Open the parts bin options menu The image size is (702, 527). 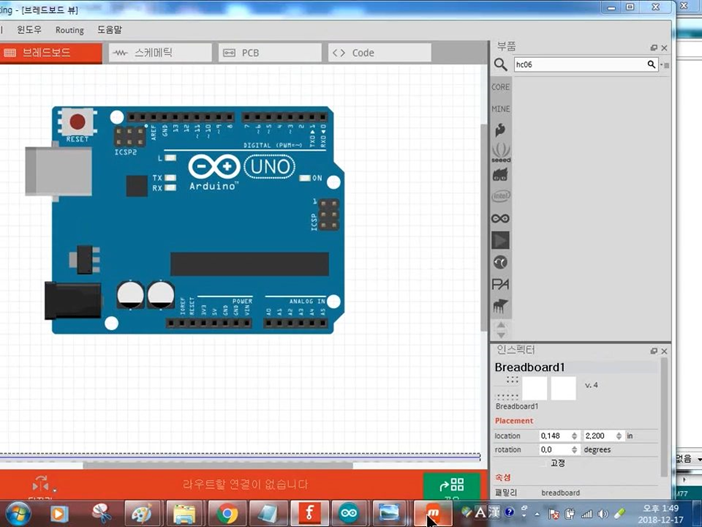(x=665, y=65)
